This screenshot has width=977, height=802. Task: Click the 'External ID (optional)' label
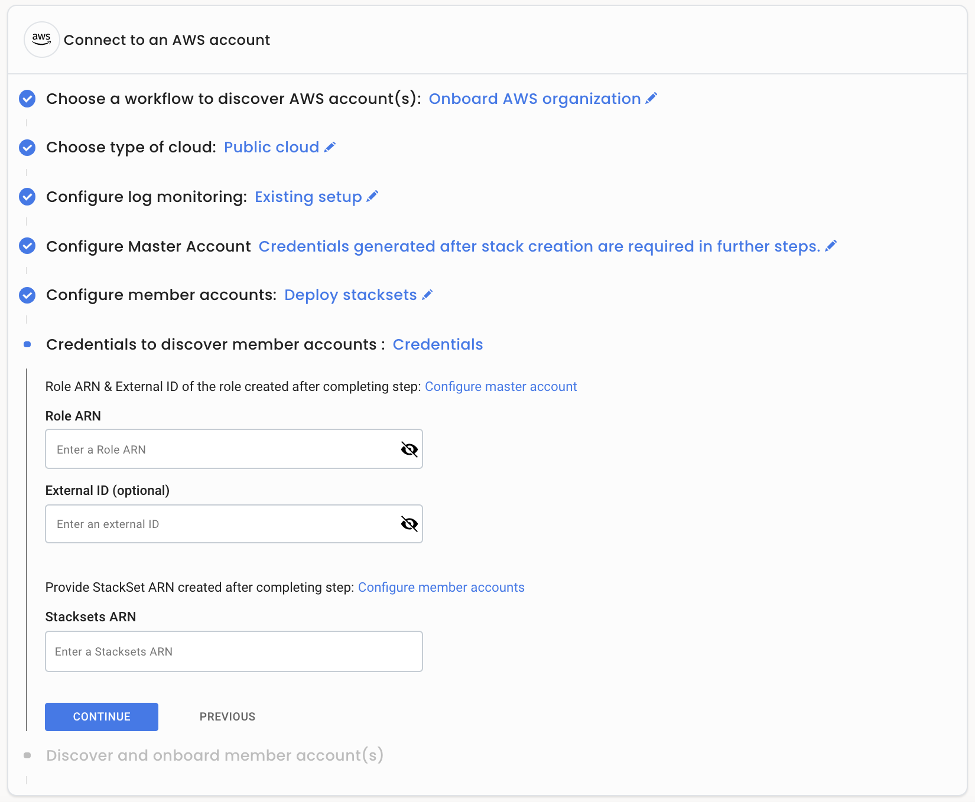click(x=107, y=490)
